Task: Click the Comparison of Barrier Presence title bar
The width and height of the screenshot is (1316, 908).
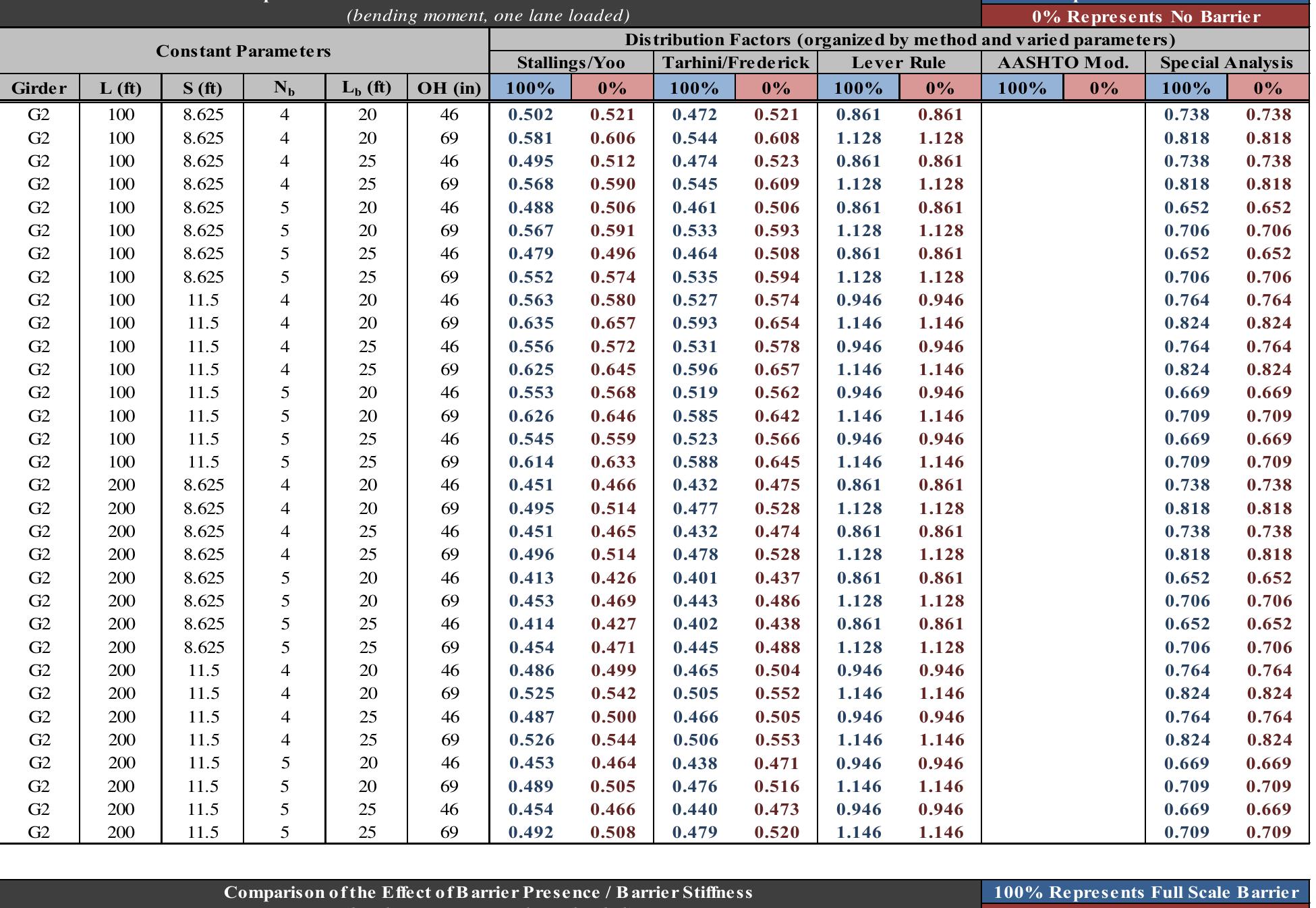Action: (x=489, y=890)
